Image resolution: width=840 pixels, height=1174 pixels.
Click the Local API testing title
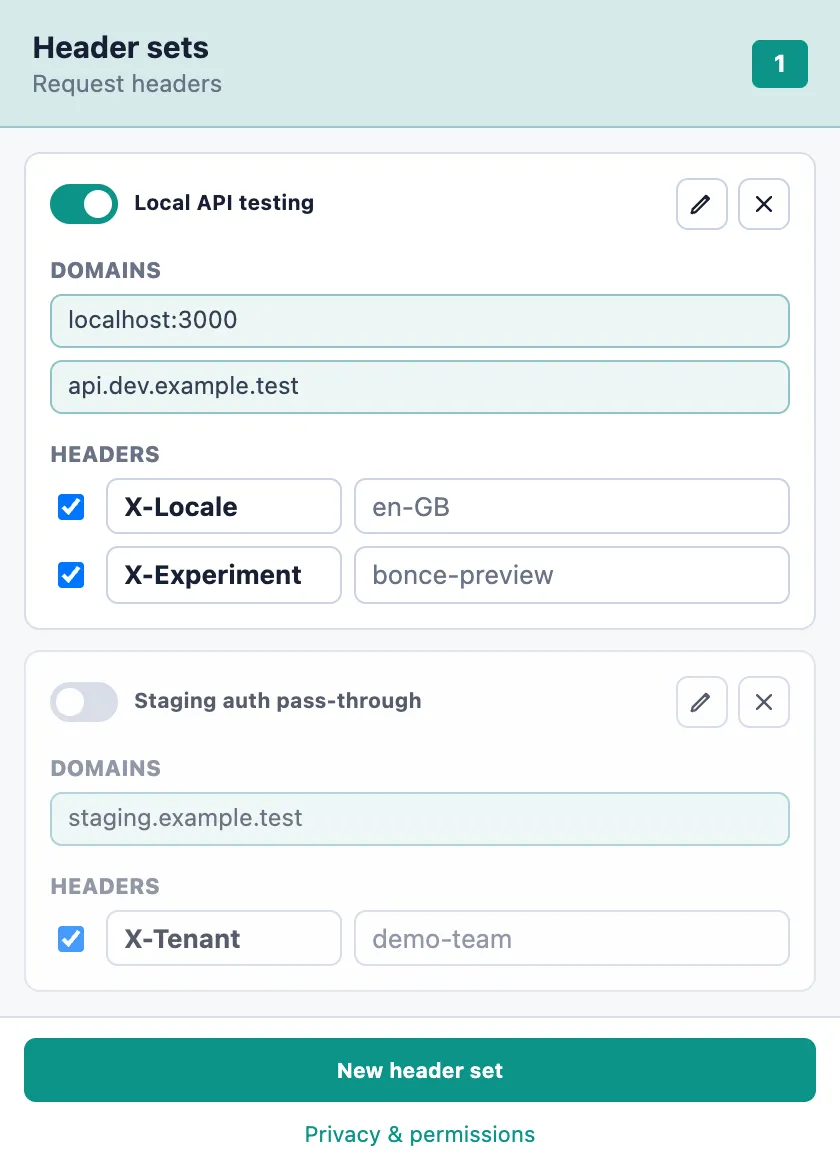coord(224,203)
